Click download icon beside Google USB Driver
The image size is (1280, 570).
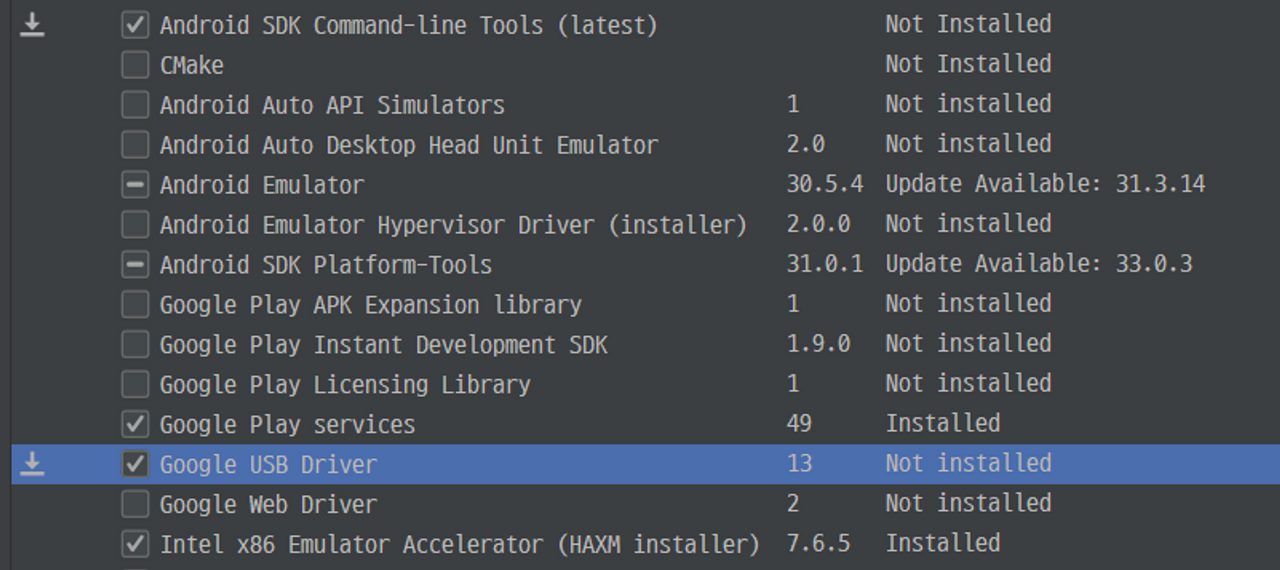pyautogui.click(x=32, y=464)
